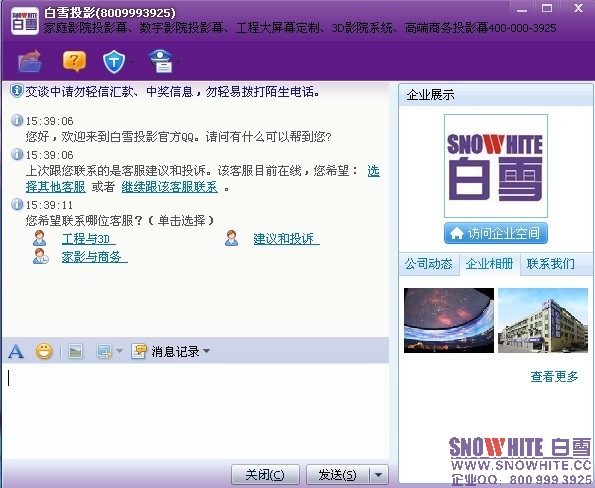Open the smiley emoticon picker
Viewport: 595px width, 488px height.
(44, 351)
